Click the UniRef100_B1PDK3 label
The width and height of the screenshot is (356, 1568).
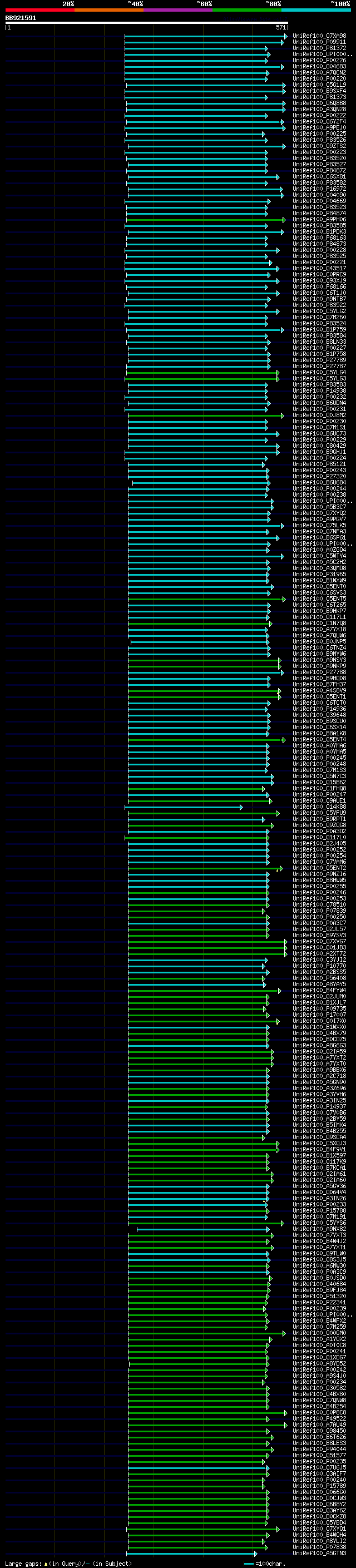[319, 231]
